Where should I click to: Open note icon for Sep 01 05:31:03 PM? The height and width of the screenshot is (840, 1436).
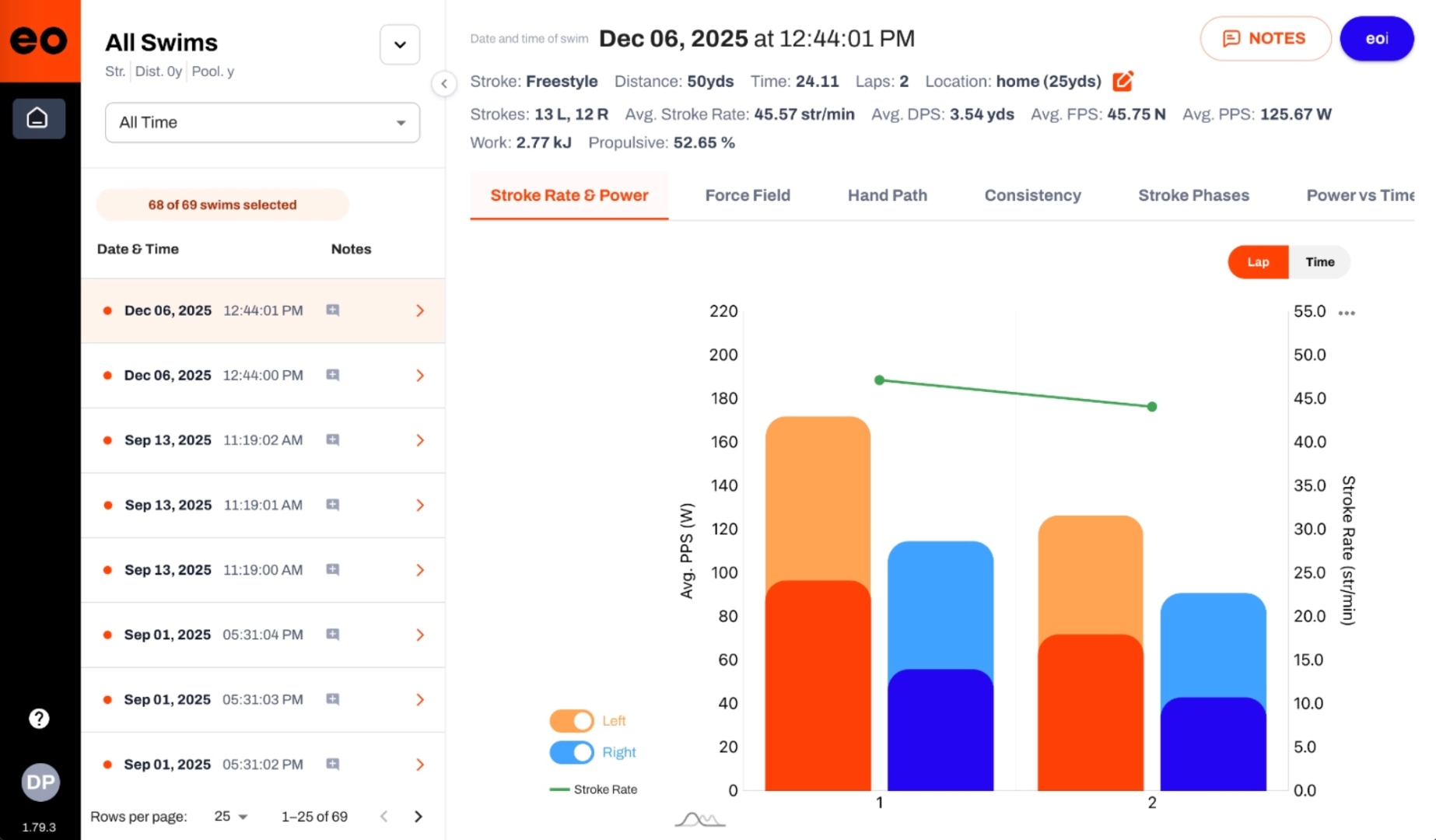(332, 699)
